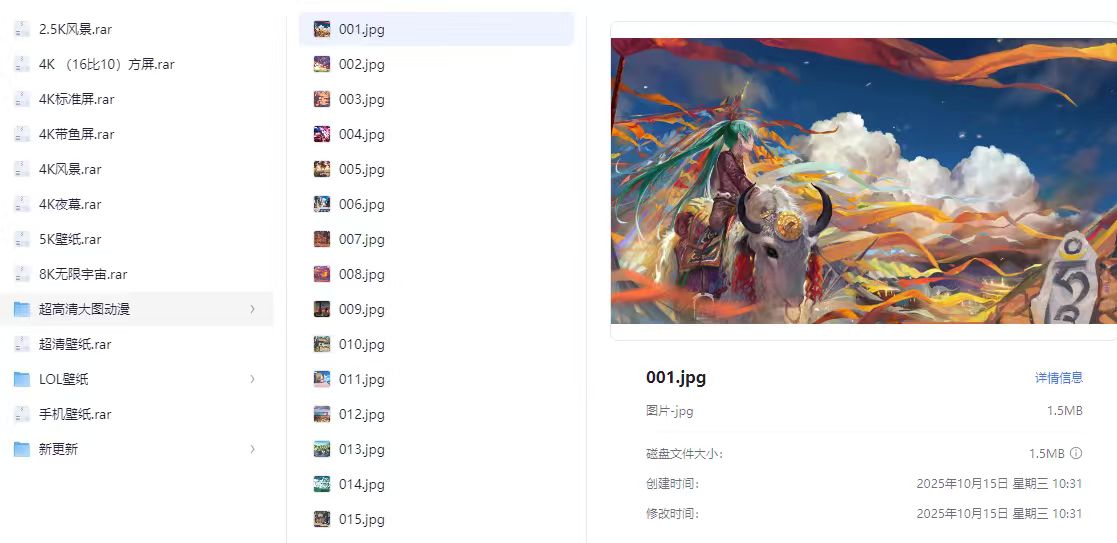Click the large 001.jpg preview image
Viewport: 1117px width, 543px height.
click(x=863, y=181)
